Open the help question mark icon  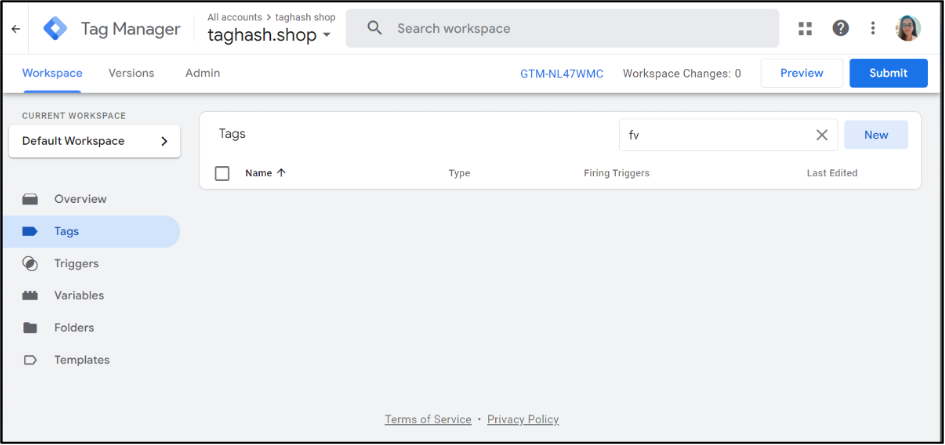pyautogui.click(x=840, y=28)
